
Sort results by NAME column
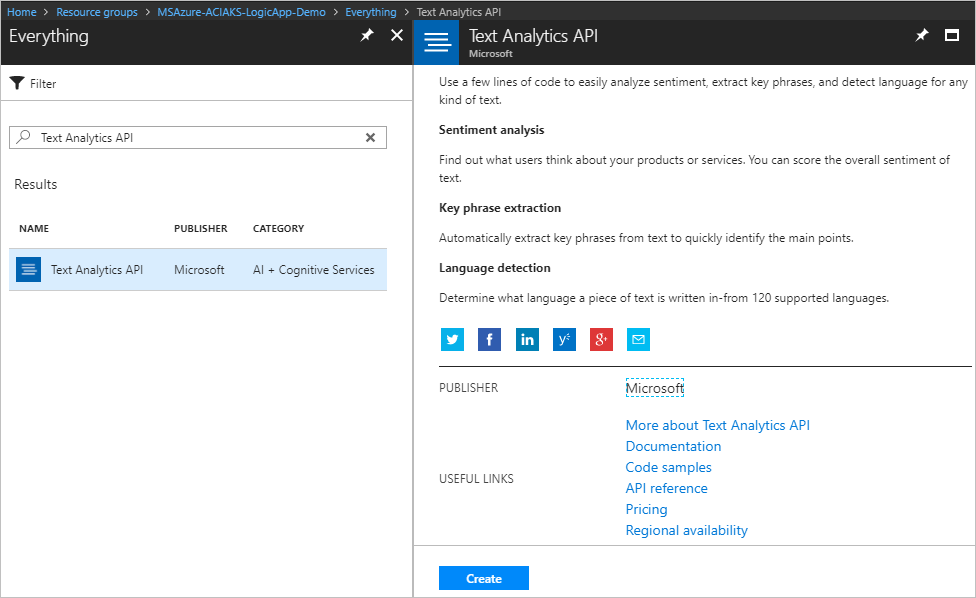34,228
